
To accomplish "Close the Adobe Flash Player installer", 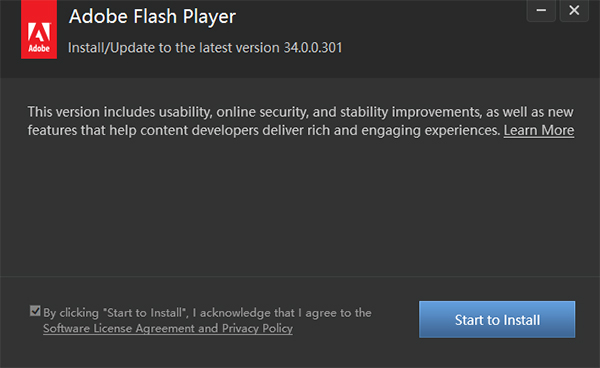I will [x=574, y=11].
